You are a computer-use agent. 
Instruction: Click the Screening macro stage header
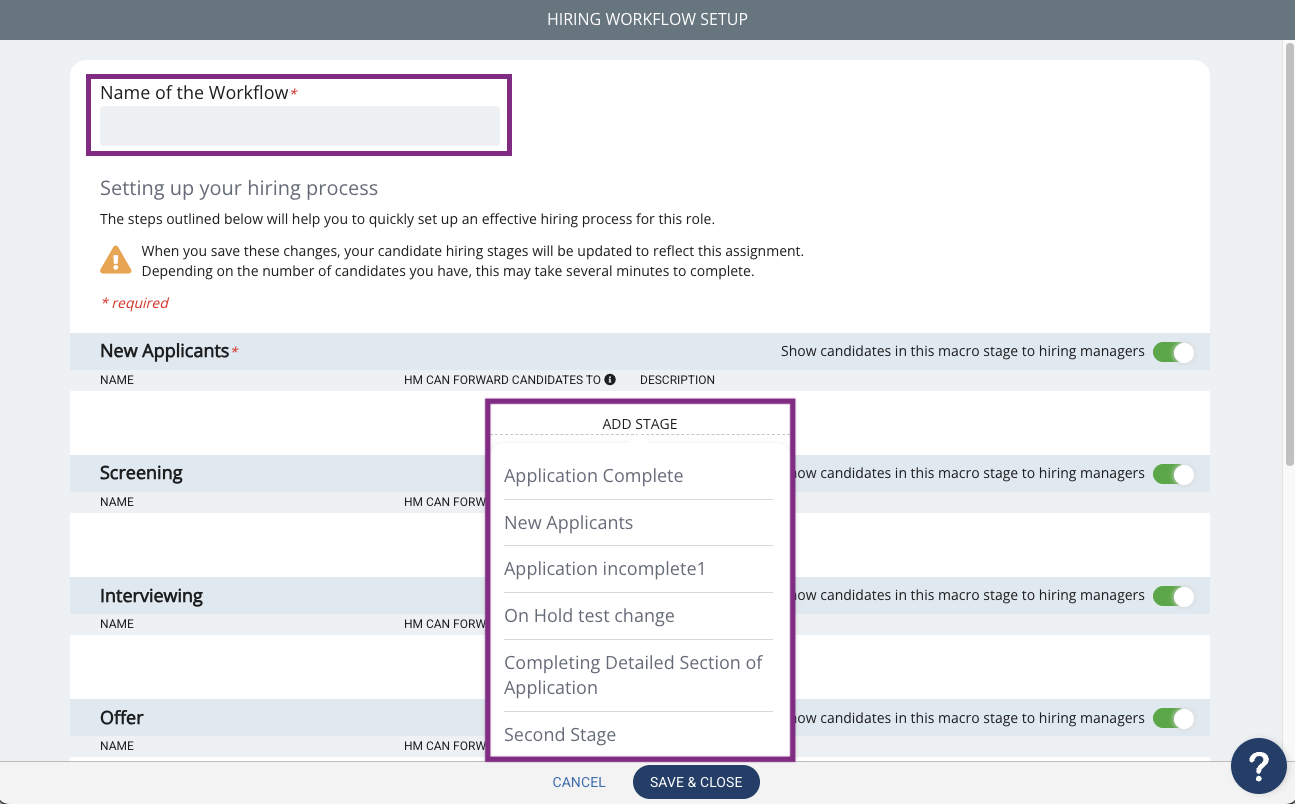[141, 473]
